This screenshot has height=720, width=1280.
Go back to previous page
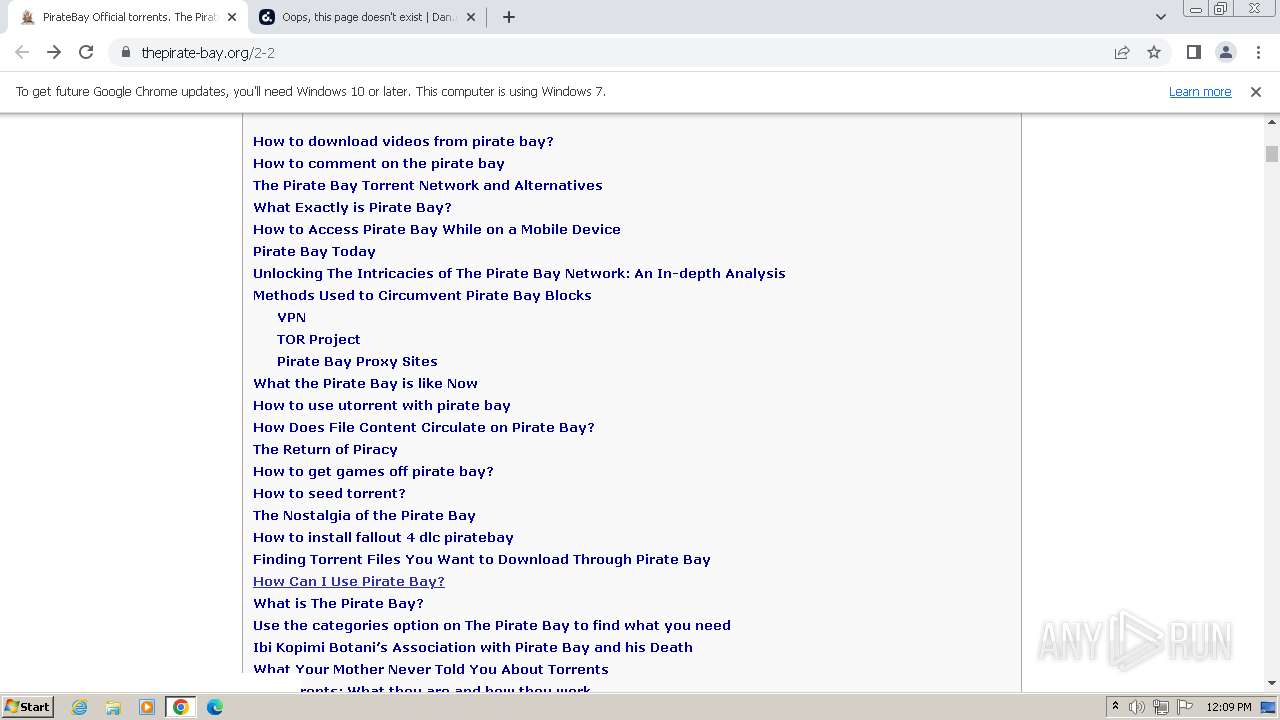(x=22, y=52)
